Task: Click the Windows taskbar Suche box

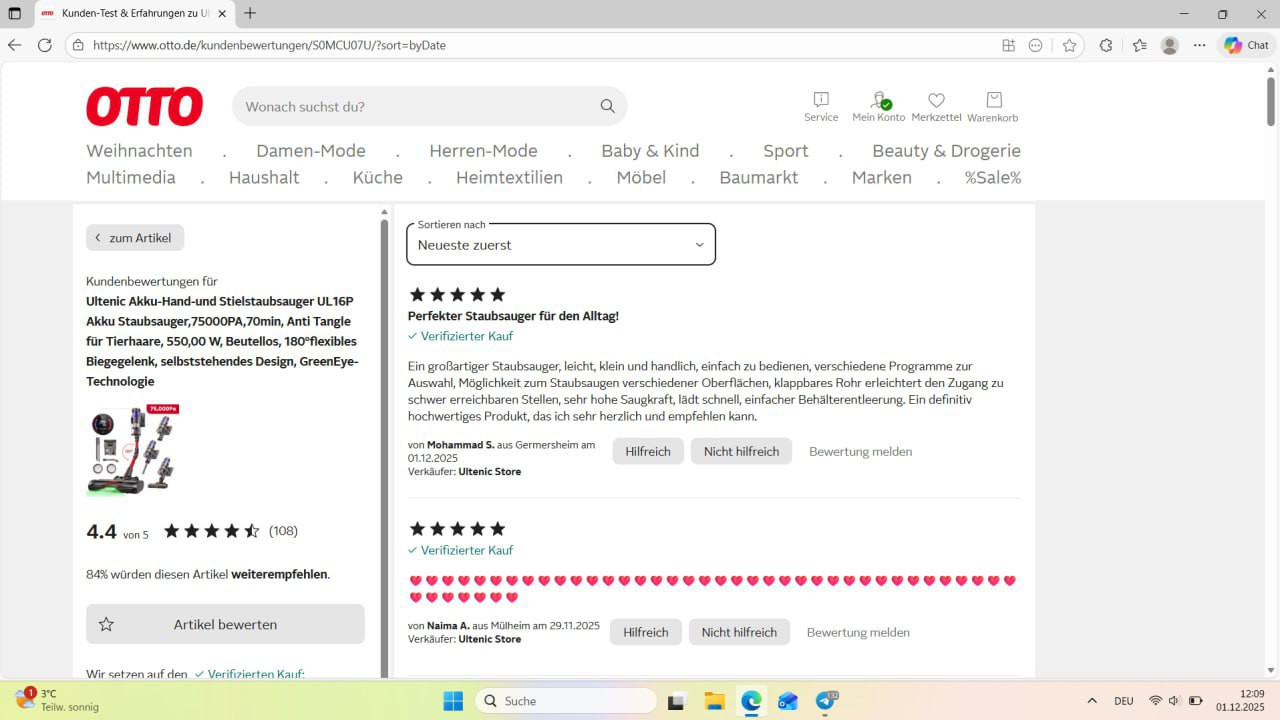Action: coord(565,701)
